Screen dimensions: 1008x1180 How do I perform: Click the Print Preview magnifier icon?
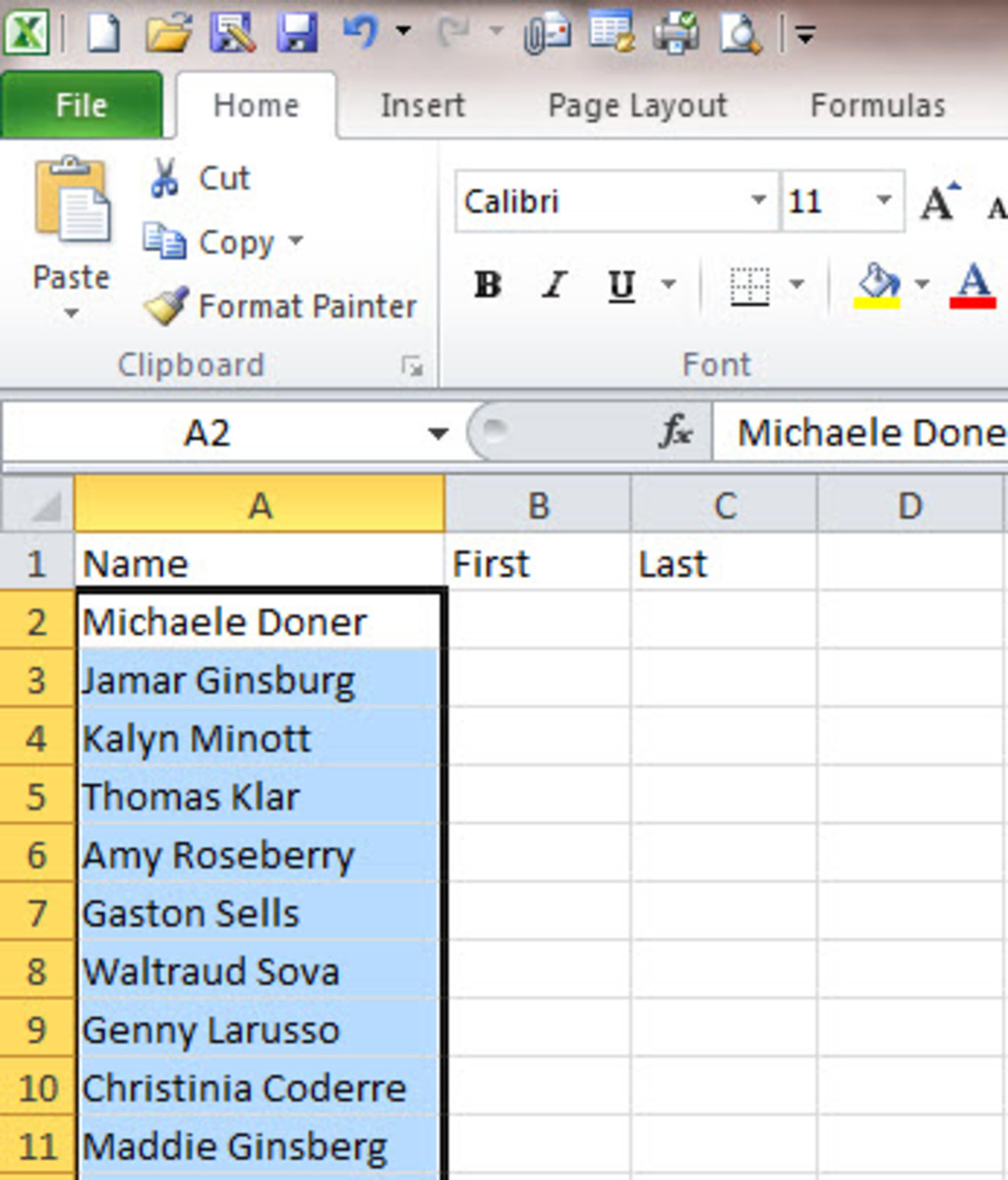click(x=740, y=33)
